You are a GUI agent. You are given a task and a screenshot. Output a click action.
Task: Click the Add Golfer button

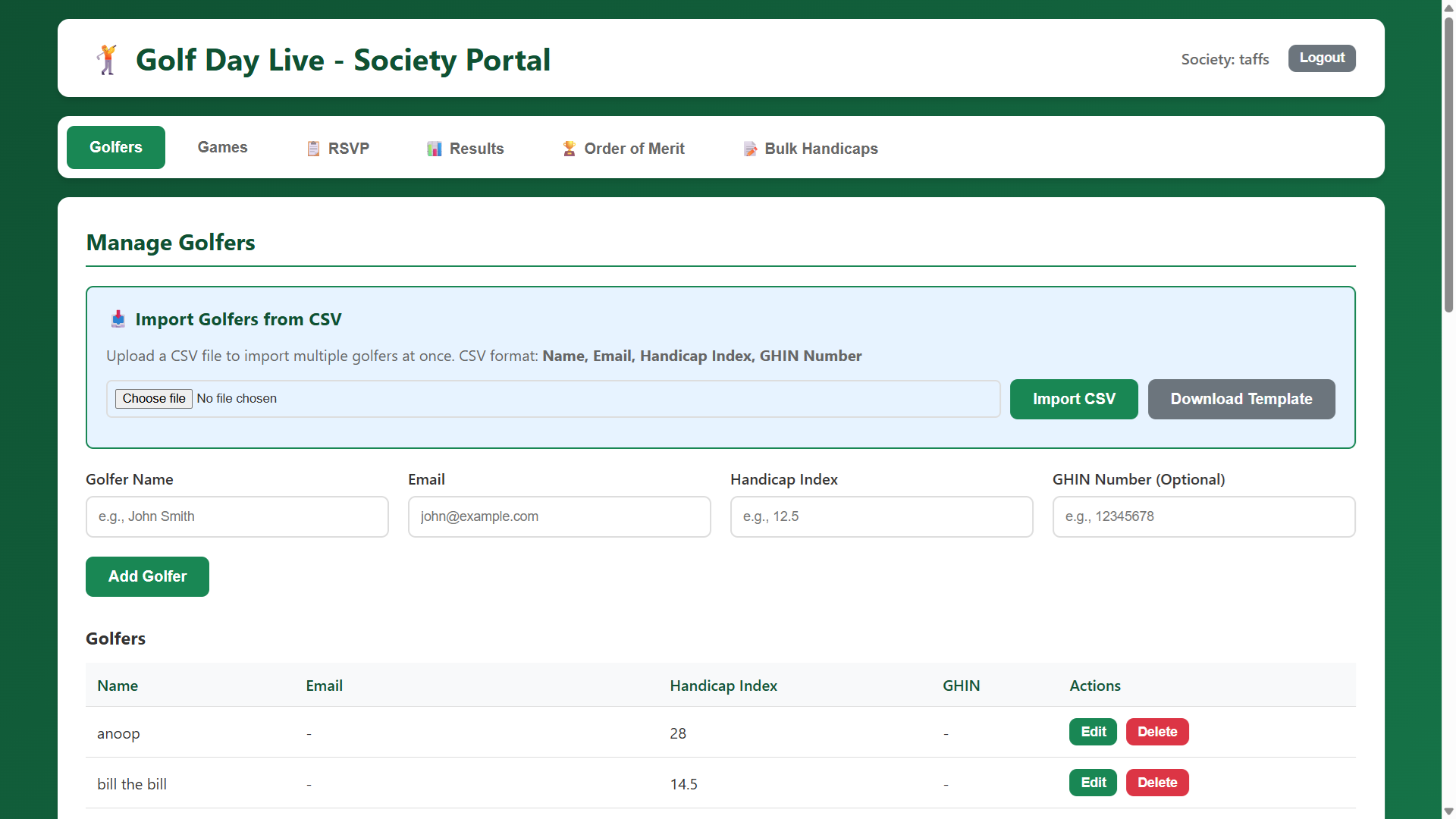(147, 576)
